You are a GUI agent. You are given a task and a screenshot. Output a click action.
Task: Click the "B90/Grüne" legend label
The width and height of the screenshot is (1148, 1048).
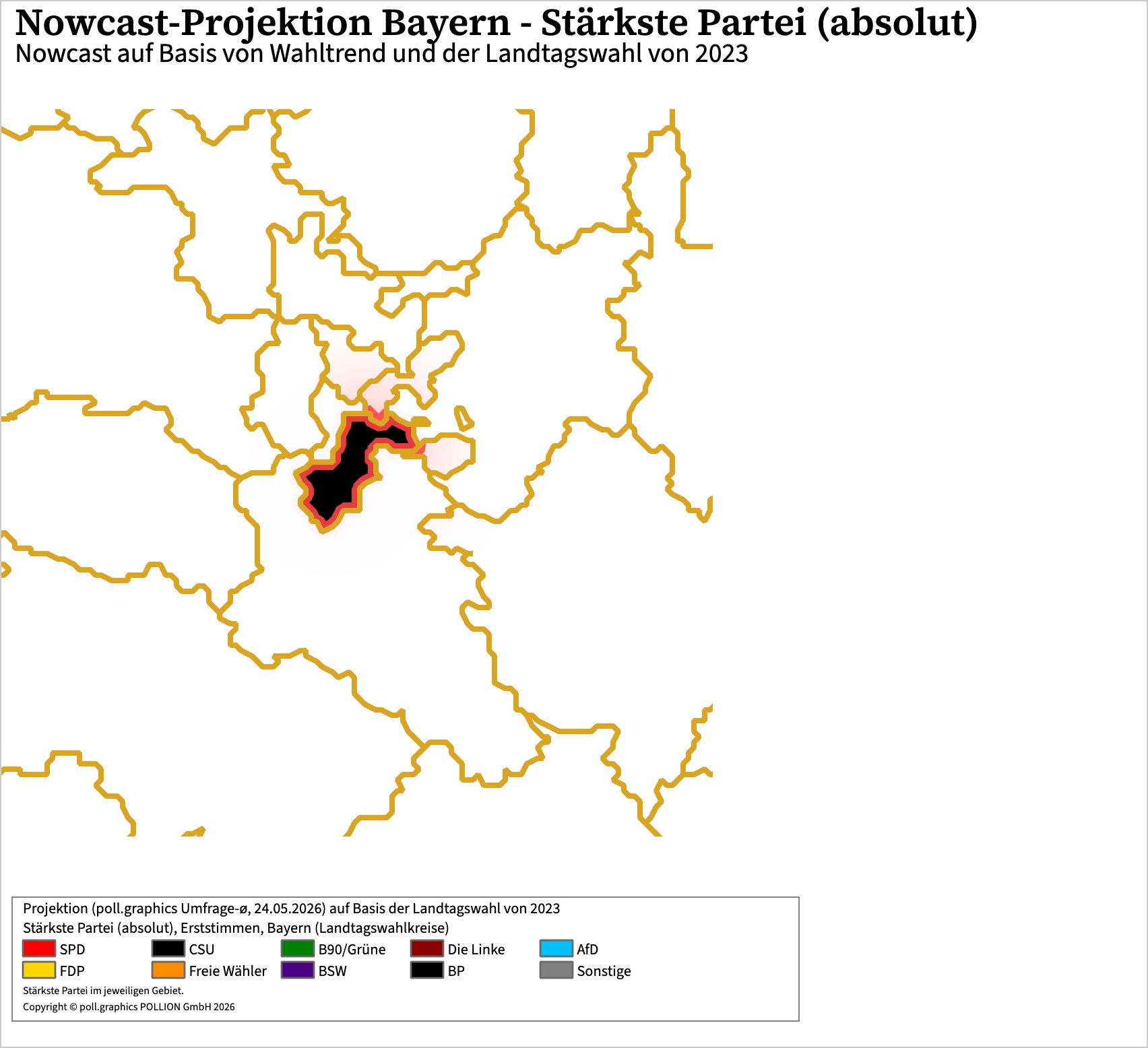(x=352, y=949)
